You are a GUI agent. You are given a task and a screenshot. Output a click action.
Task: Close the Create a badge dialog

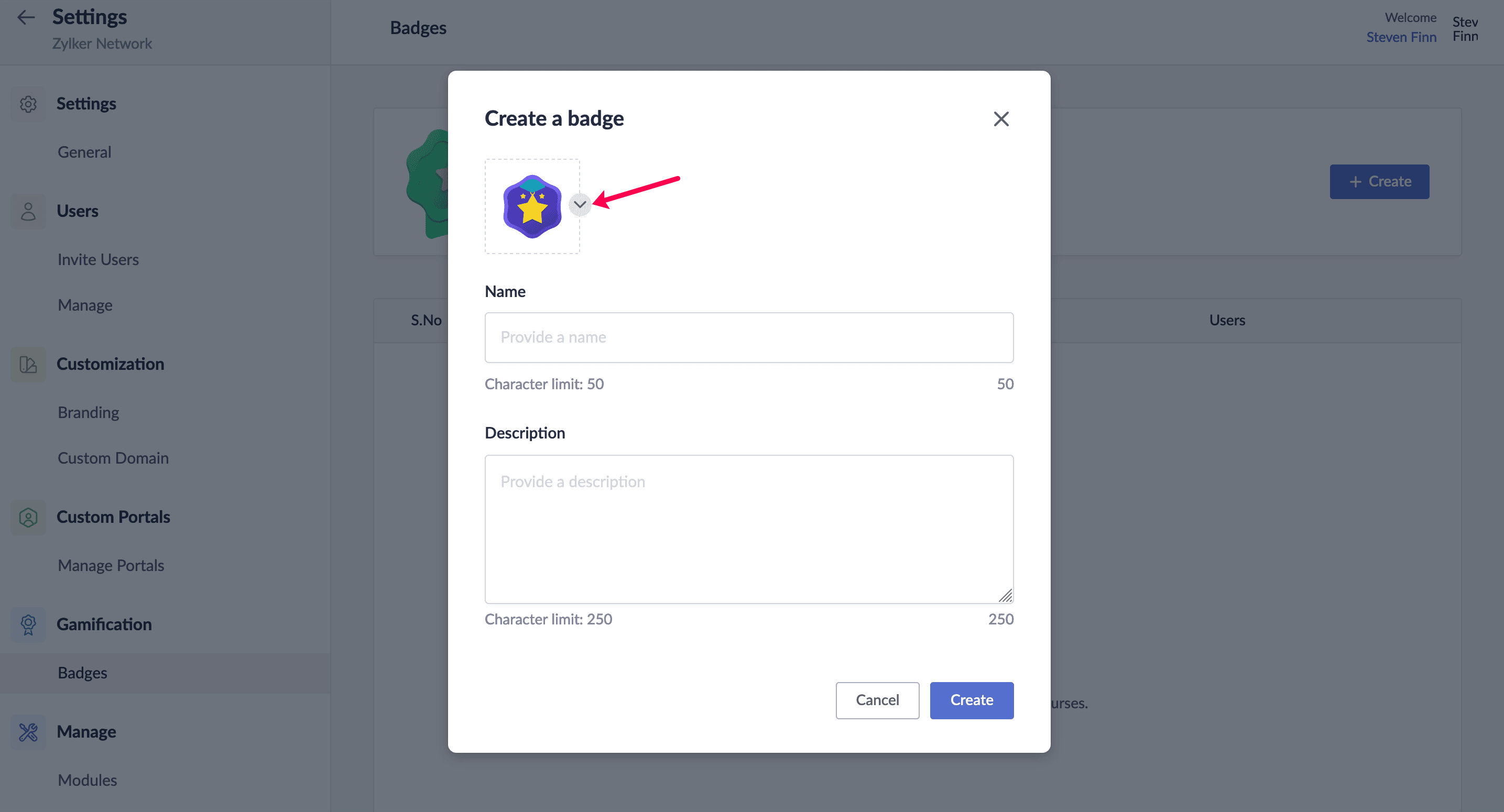[1001, 119]
